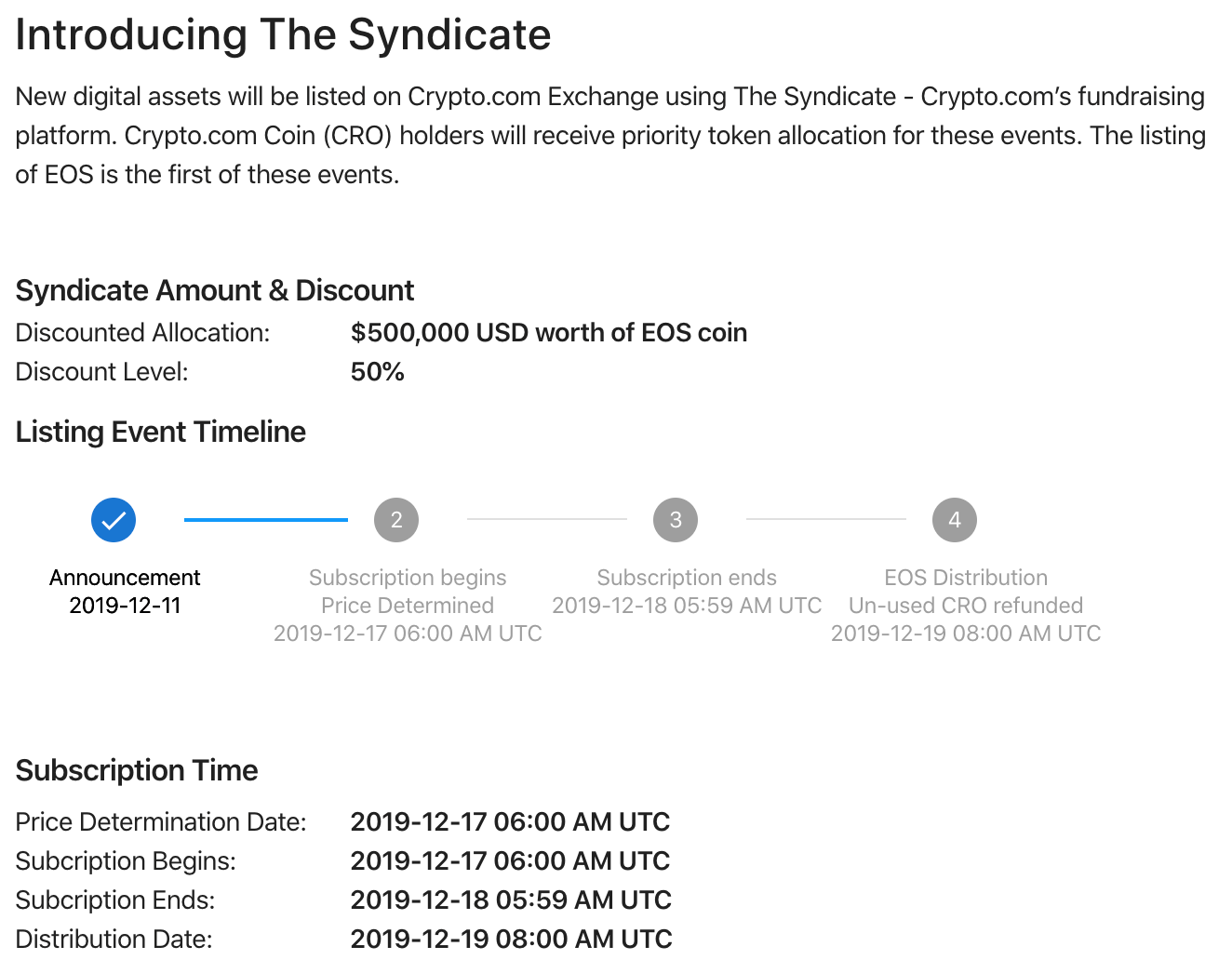The image size is (1232, 973).
Task: Click the Subscription Time heading
Action: tap(137, 770)
